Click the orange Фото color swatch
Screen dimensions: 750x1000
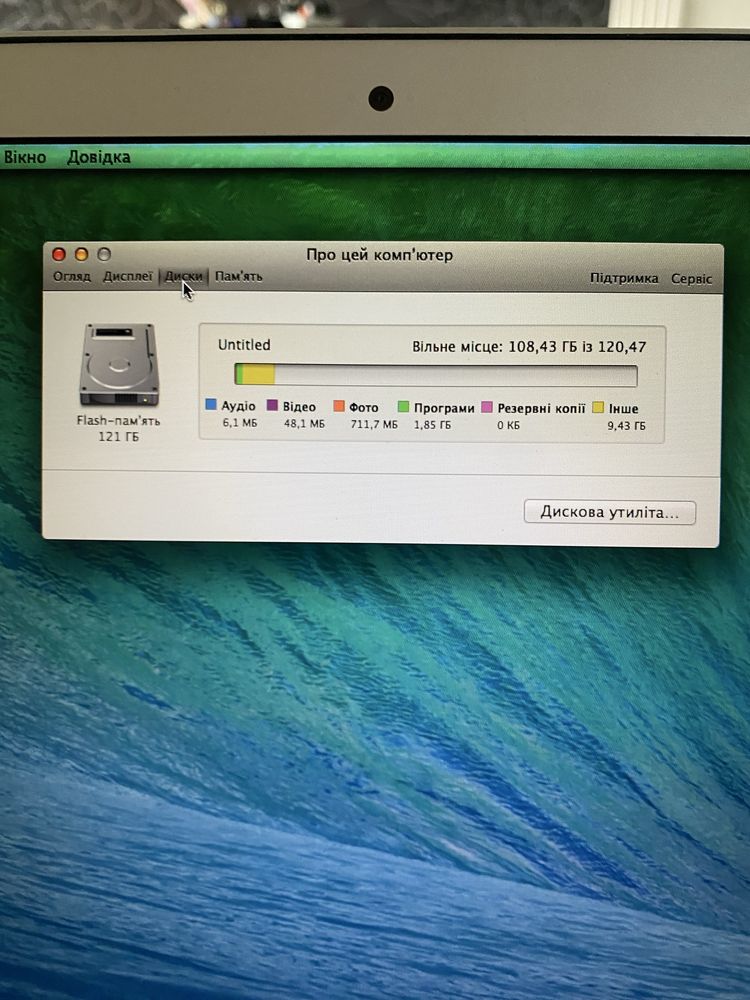(x=339, y=406)
